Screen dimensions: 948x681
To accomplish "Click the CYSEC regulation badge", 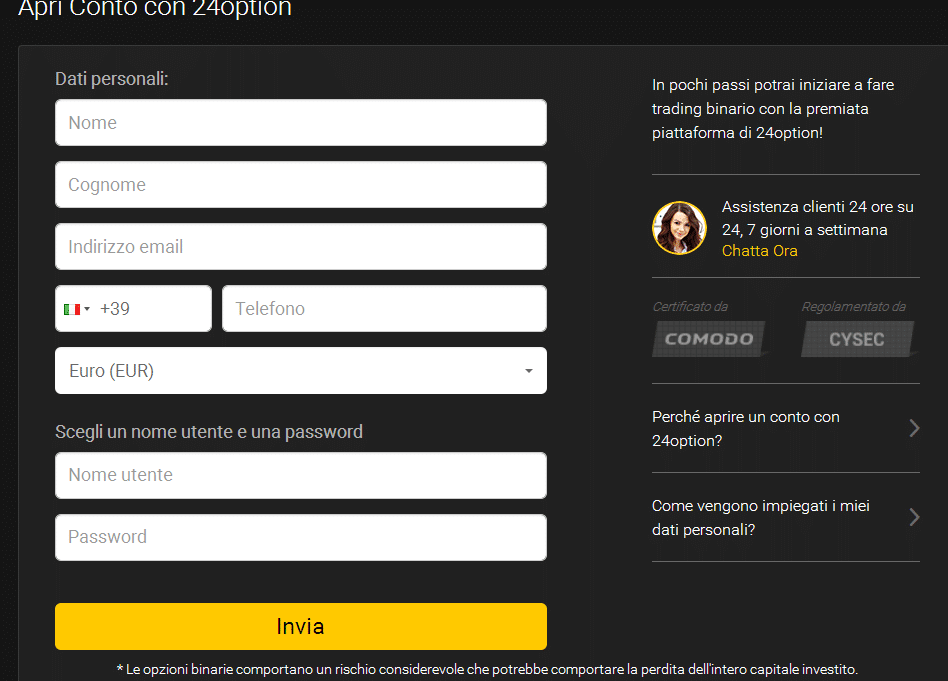I will pyautogui.click(x=857, y=339).
